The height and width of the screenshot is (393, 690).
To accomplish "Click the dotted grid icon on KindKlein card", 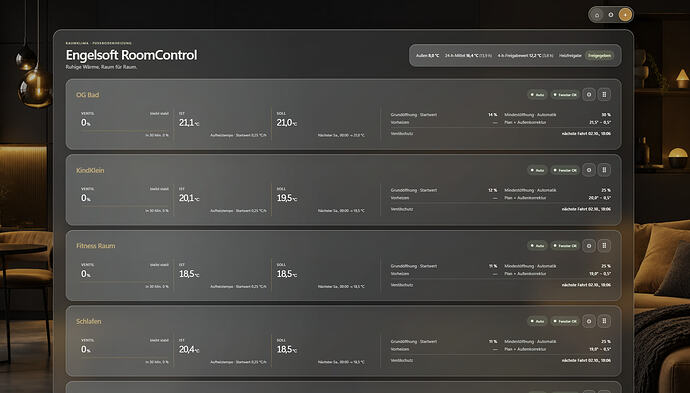I will 604,170.
